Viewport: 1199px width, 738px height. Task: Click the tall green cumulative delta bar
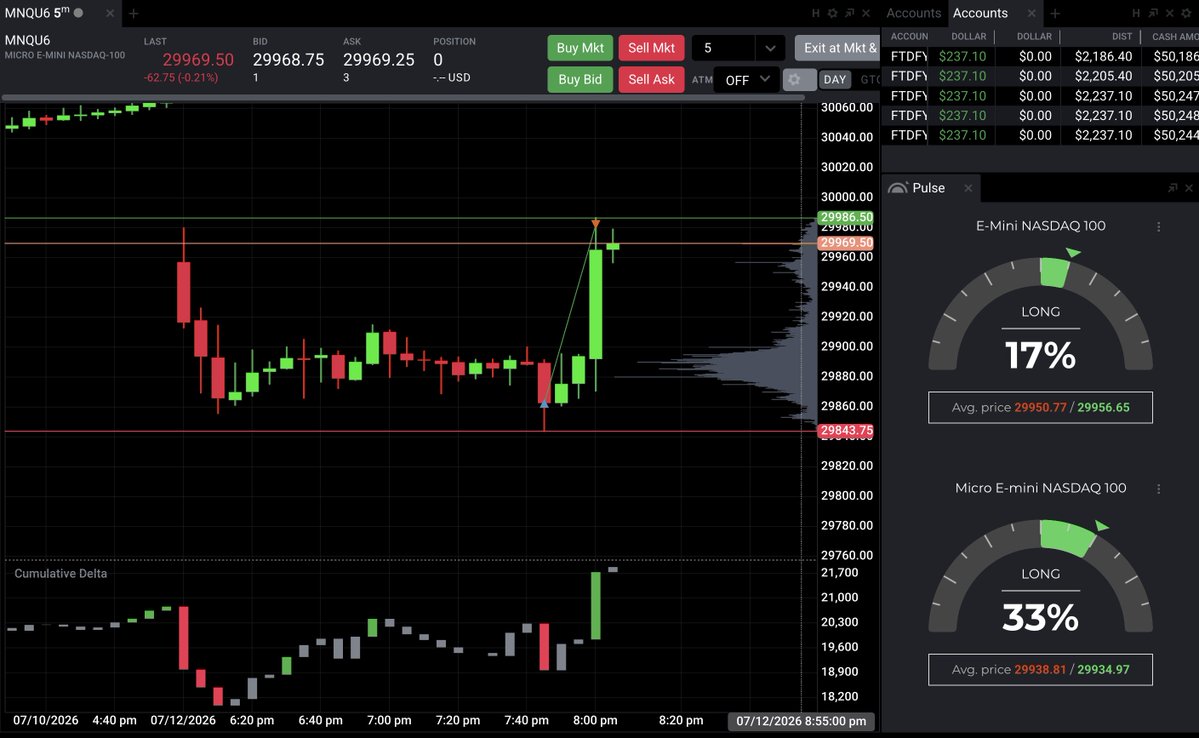[596, 606]
